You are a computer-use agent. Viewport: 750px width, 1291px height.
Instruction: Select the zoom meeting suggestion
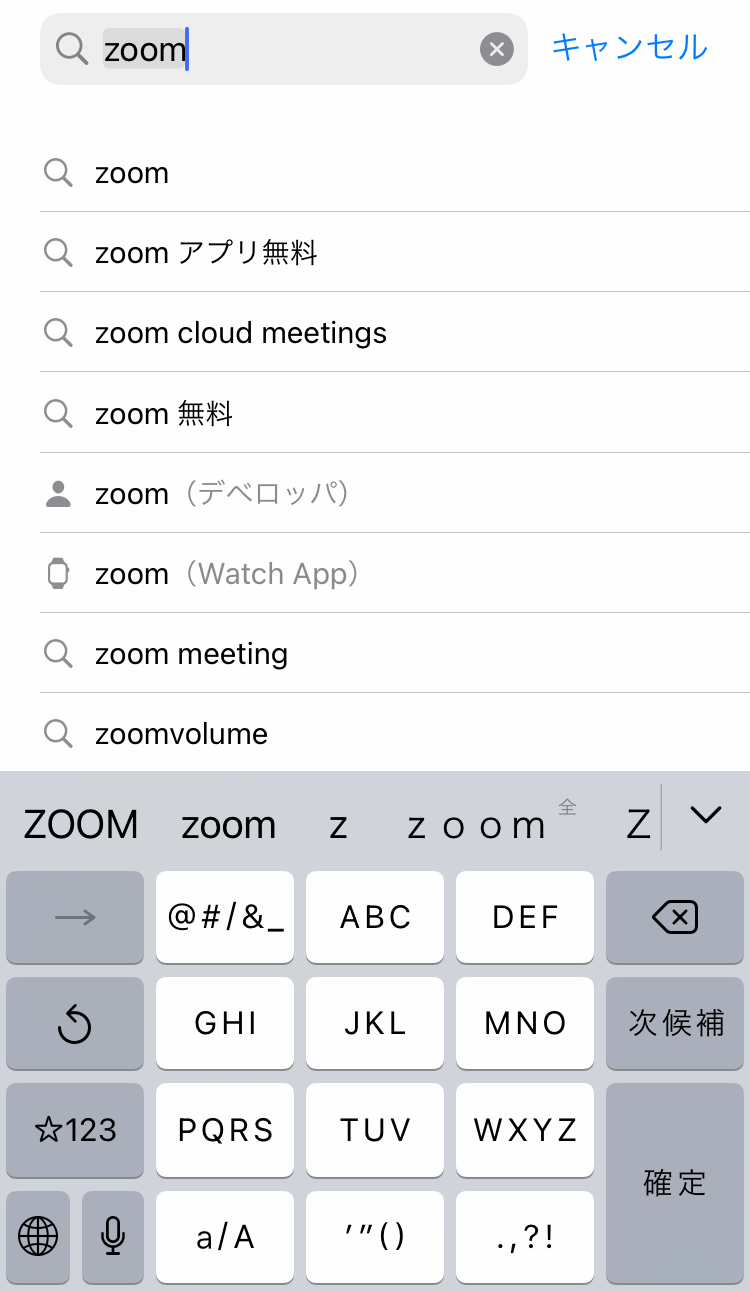[191, 654]
